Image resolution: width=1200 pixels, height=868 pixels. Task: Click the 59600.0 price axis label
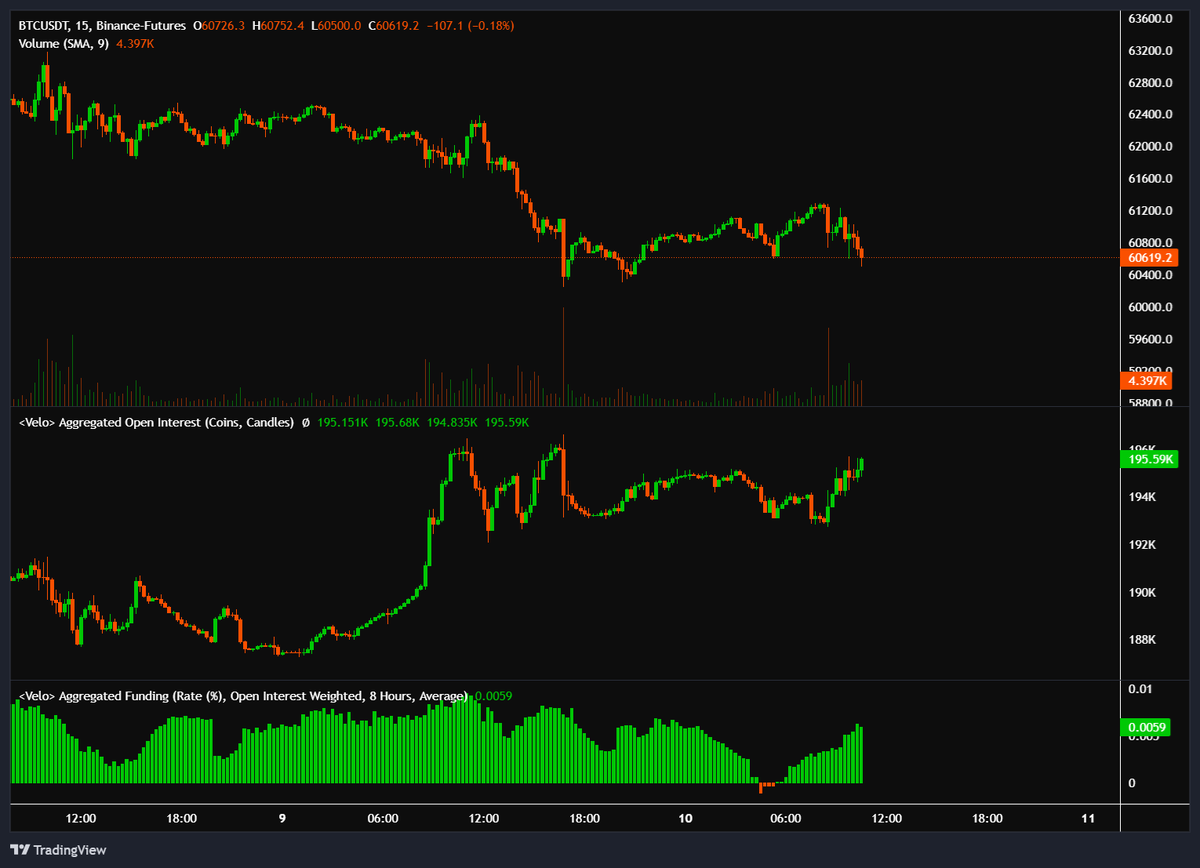tap(1150, 339)
